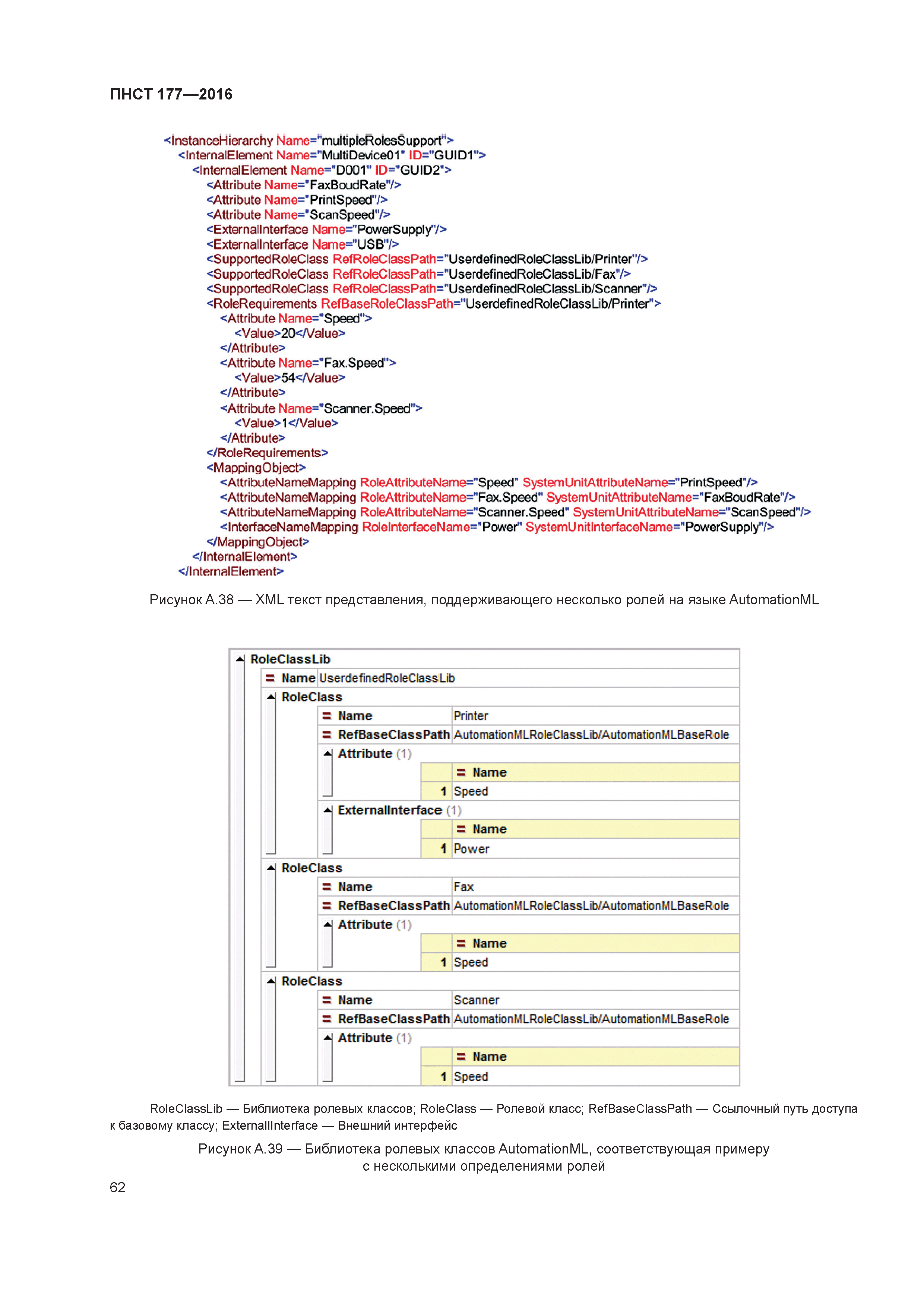
Task: Click the Value 54 line
Action: 290,377
